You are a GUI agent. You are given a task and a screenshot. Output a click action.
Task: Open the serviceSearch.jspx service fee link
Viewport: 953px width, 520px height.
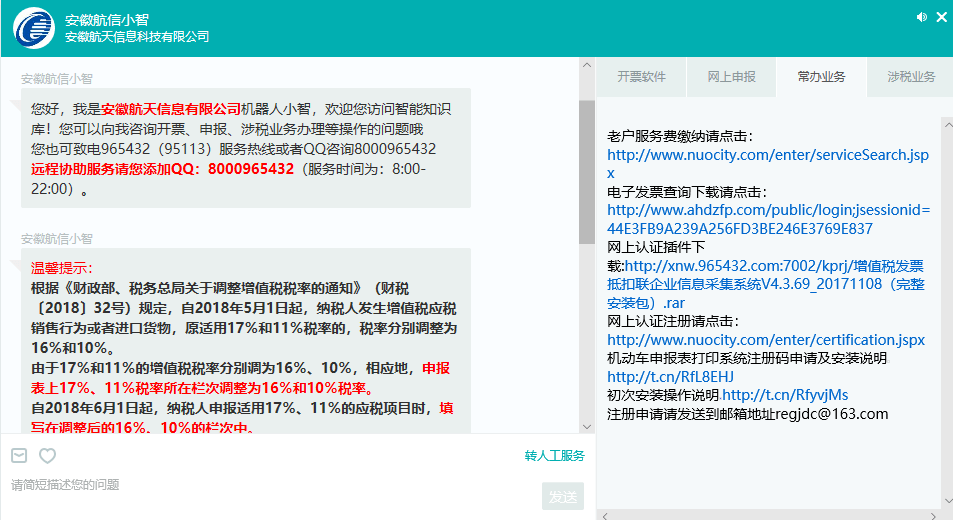pos(768,164)
